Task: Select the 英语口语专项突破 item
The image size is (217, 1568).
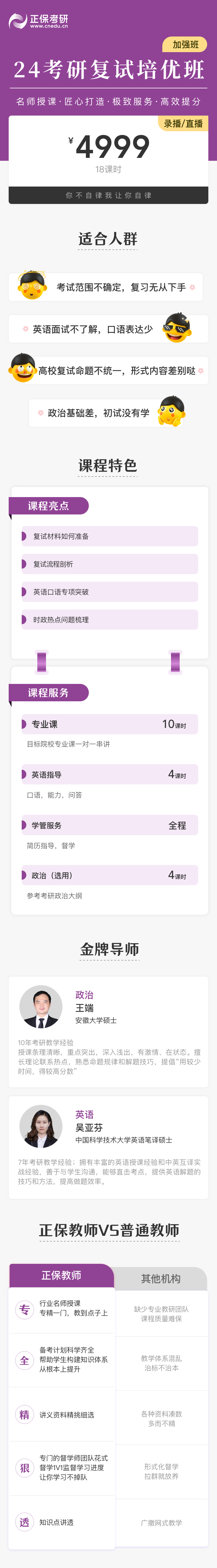Action: 109,592
